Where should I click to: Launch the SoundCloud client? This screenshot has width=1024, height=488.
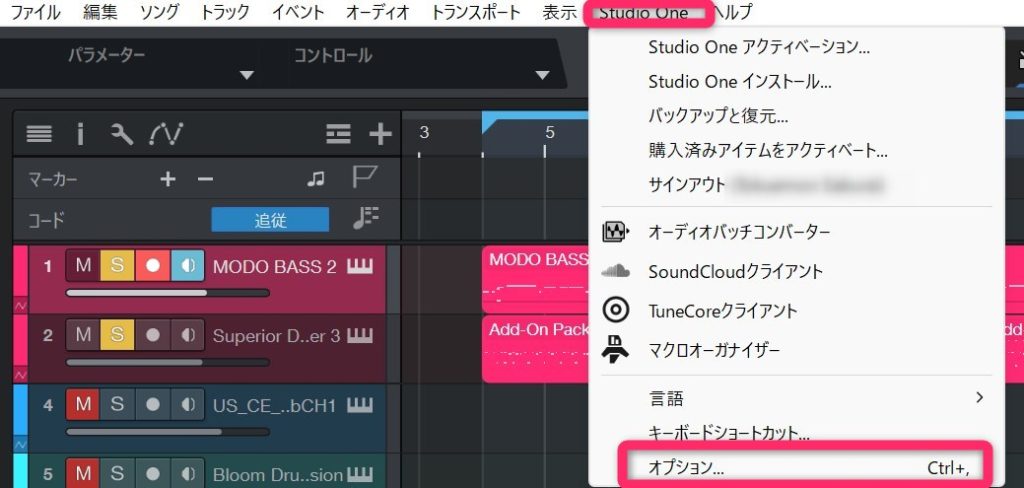pos(735,271)
